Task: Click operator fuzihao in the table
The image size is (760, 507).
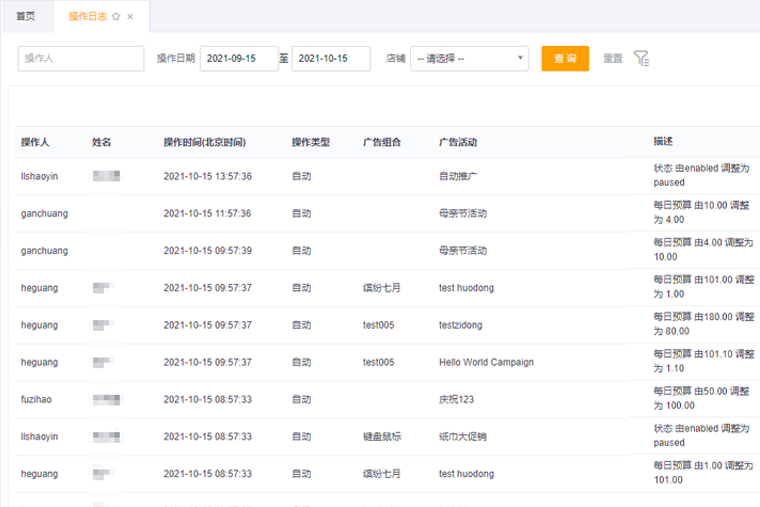Action: [x=39, y=399]
